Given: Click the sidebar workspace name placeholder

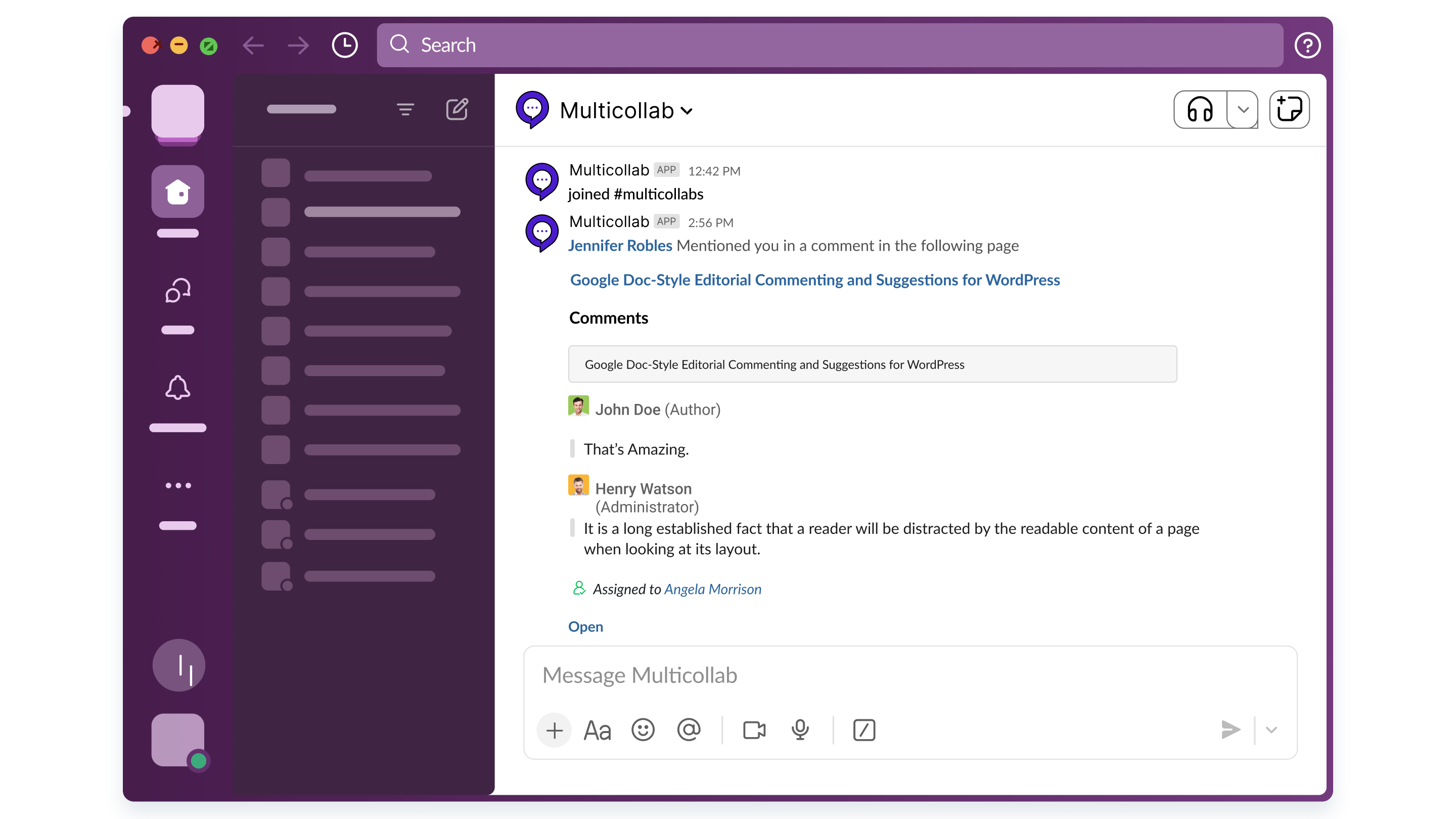Looking at the screenshot, I should coord(301,109).
